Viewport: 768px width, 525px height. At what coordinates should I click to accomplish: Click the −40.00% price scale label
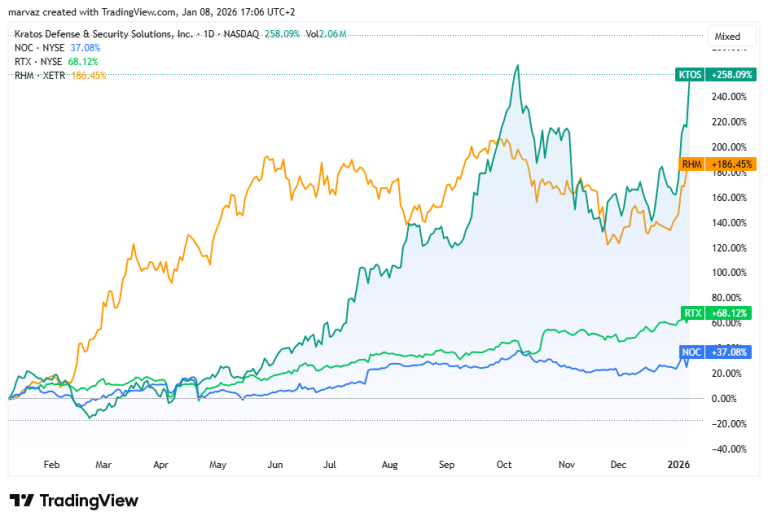click(x=729, y=449)
